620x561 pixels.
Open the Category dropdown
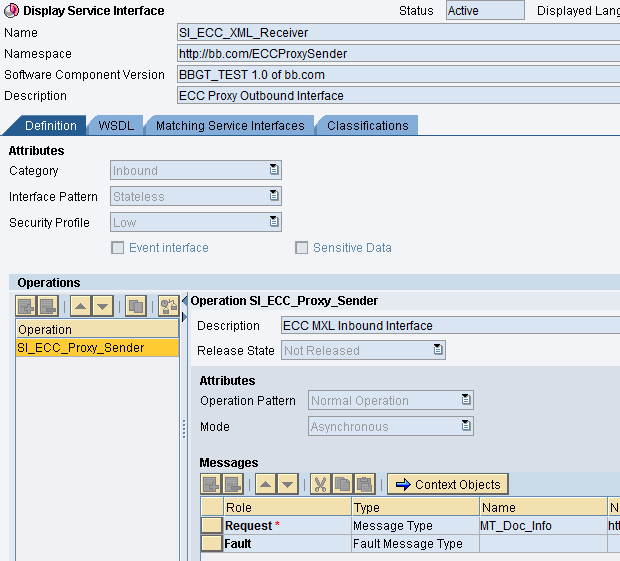[x=274, y=170]
